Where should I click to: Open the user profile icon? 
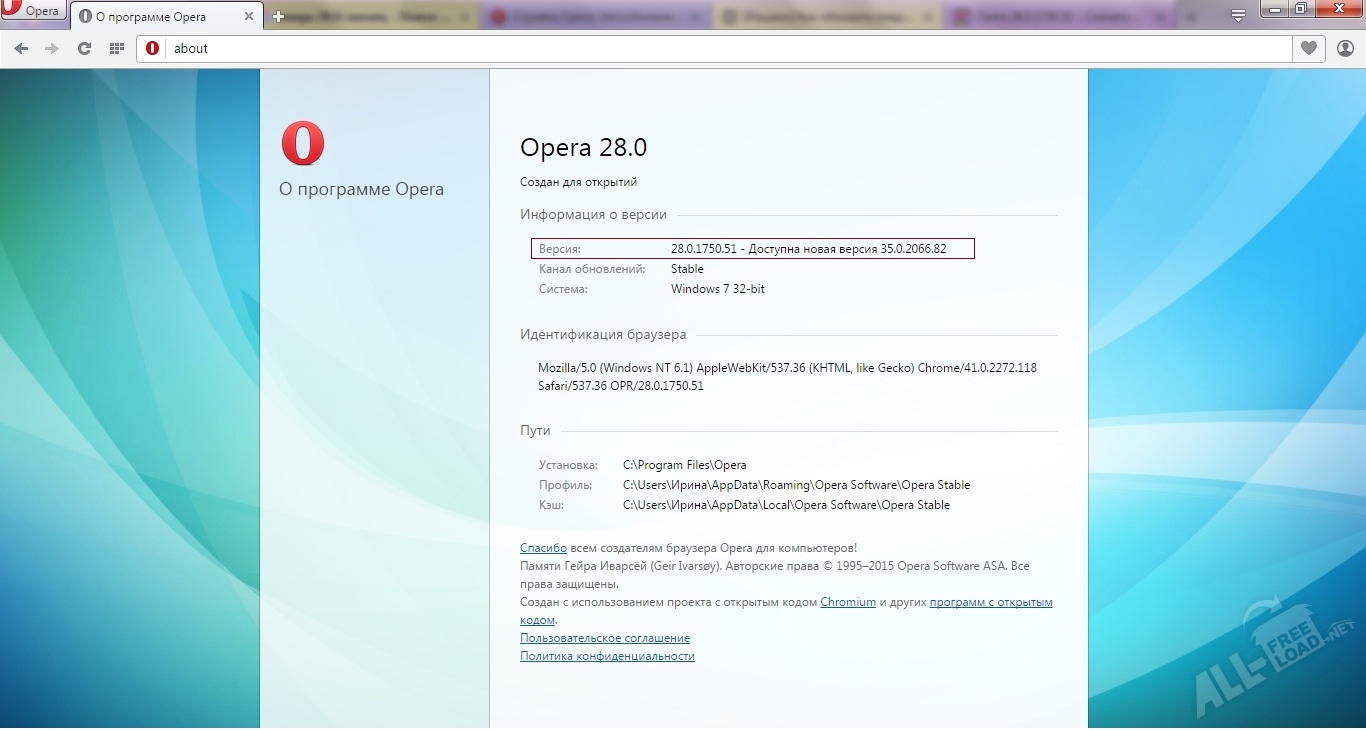(1345, 48)
